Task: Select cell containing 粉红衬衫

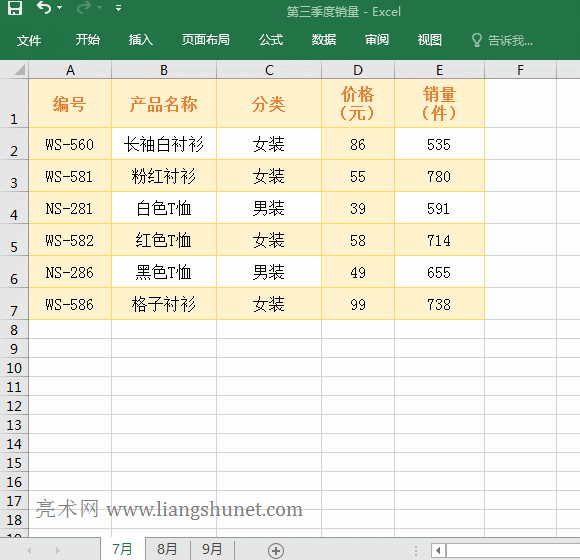Action: (164, 176)
